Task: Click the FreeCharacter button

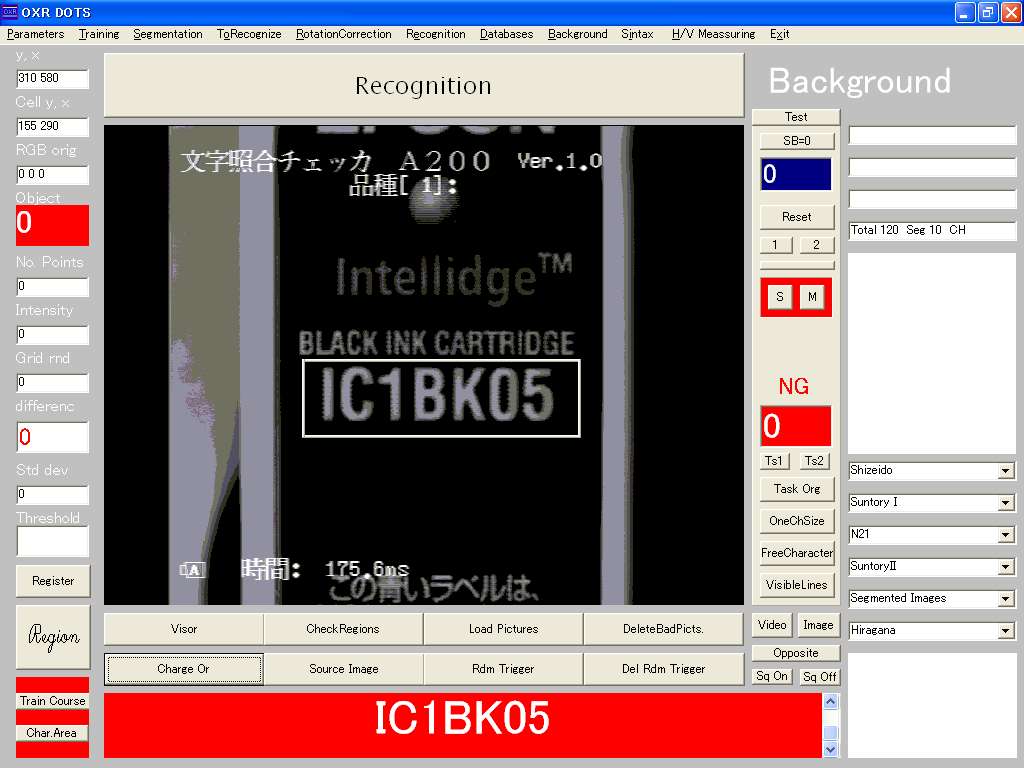Action: tap(797, 553)
